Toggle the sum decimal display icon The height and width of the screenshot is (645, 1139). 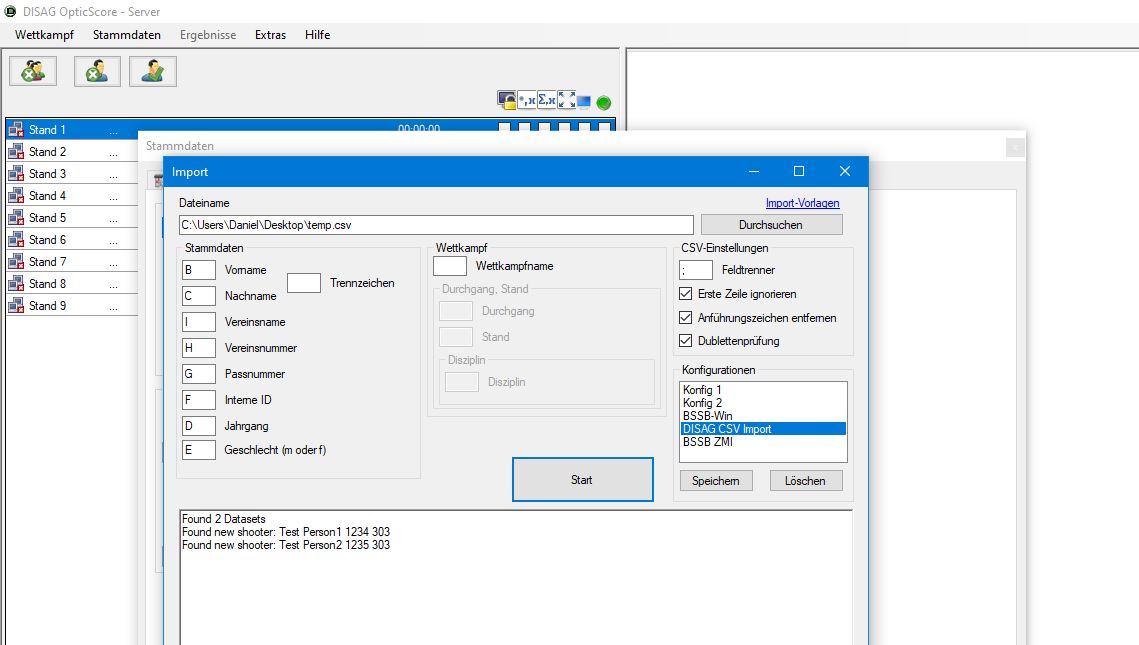(547, 101)
